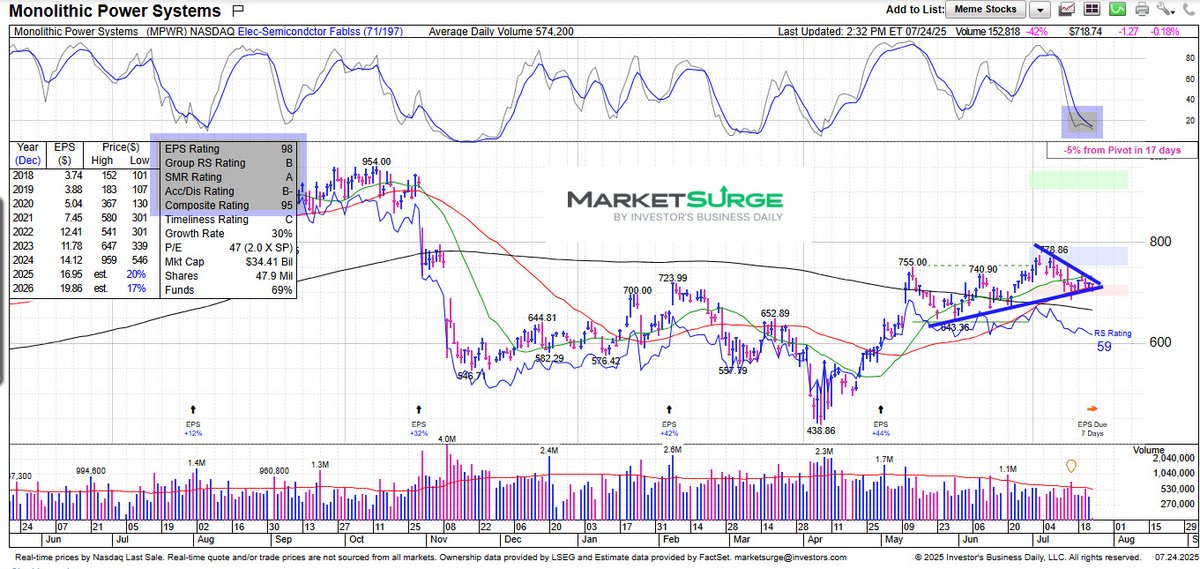Open the Add to List dropdown arrow

[1041, 10]
